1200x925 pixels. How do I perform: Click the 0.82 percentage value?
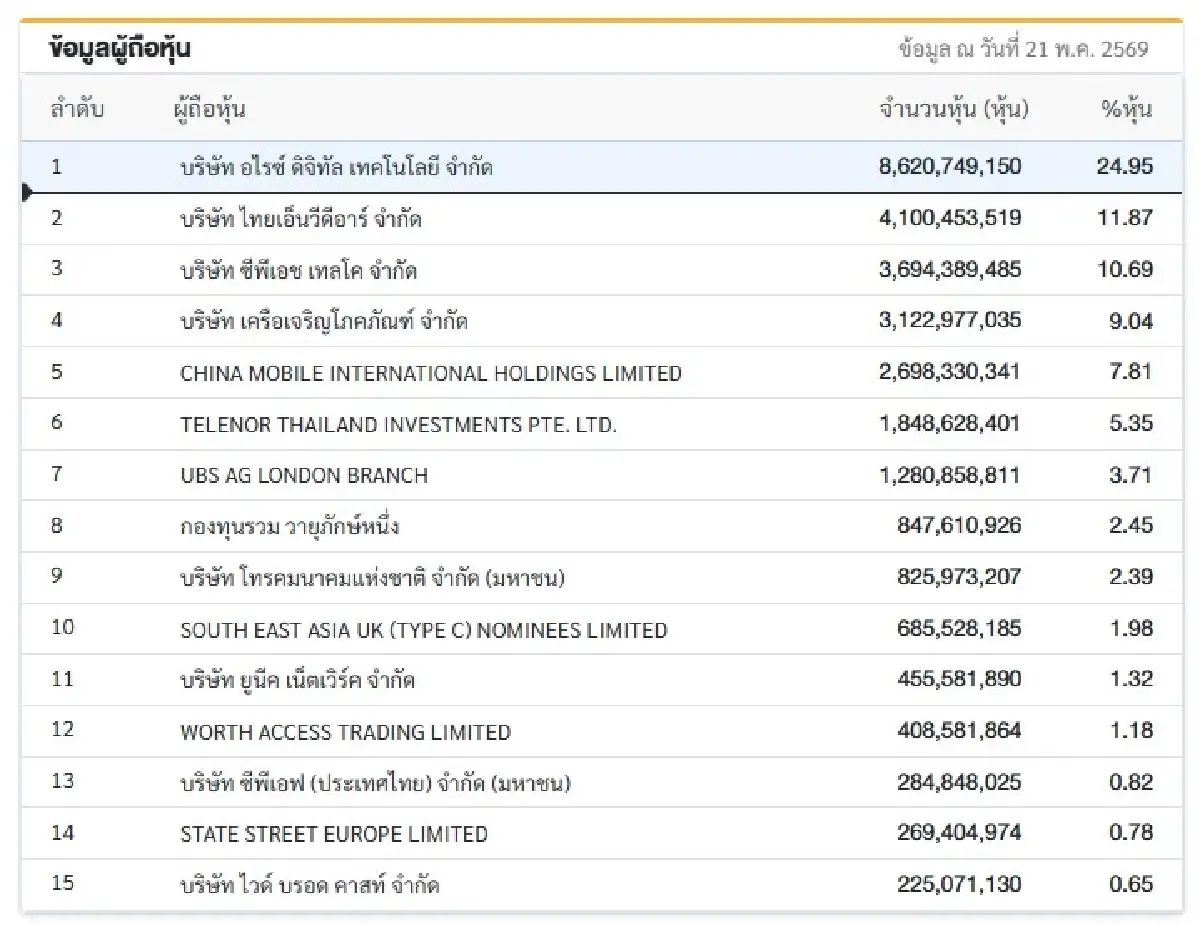coord(1131,782)
